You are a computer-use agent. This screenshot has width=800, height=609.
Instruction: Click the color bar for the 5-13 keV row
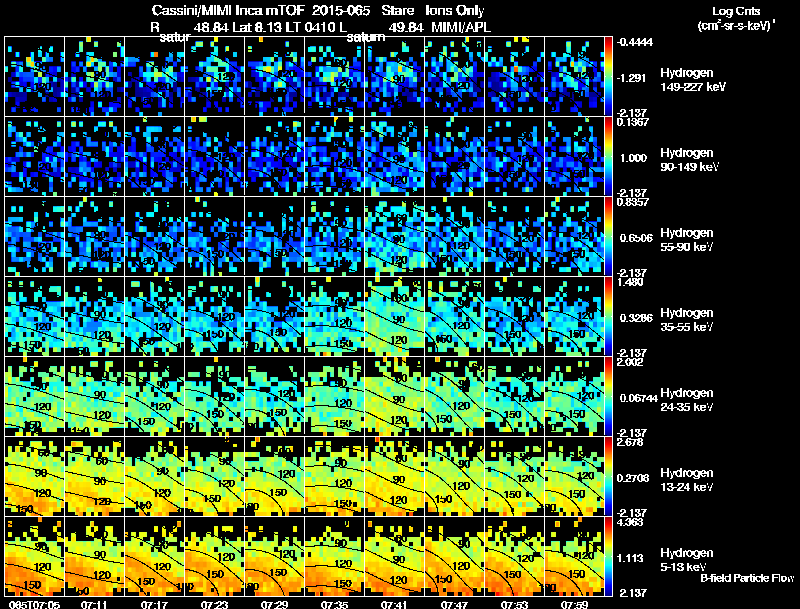coord(608,557)
